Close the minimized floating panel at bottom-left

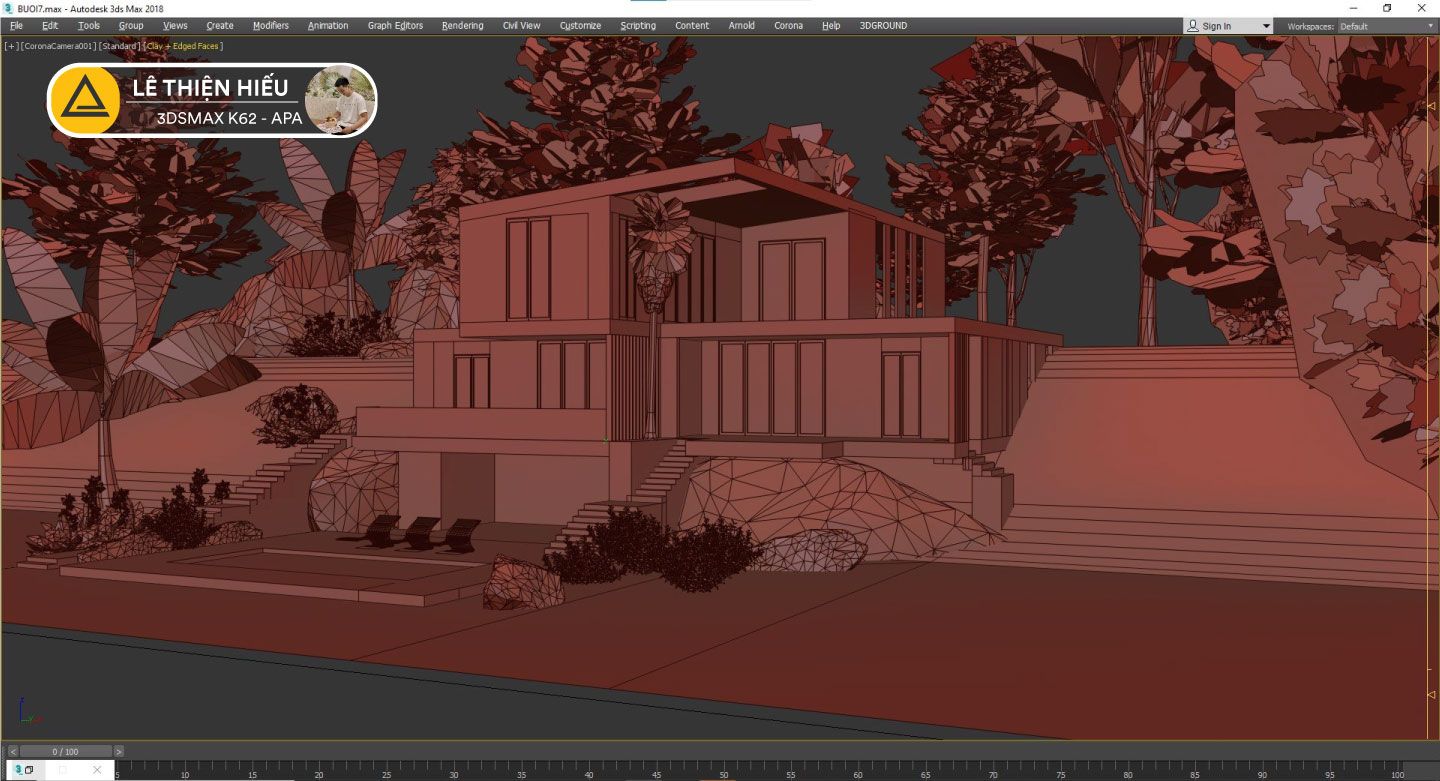tap(97, 770)
